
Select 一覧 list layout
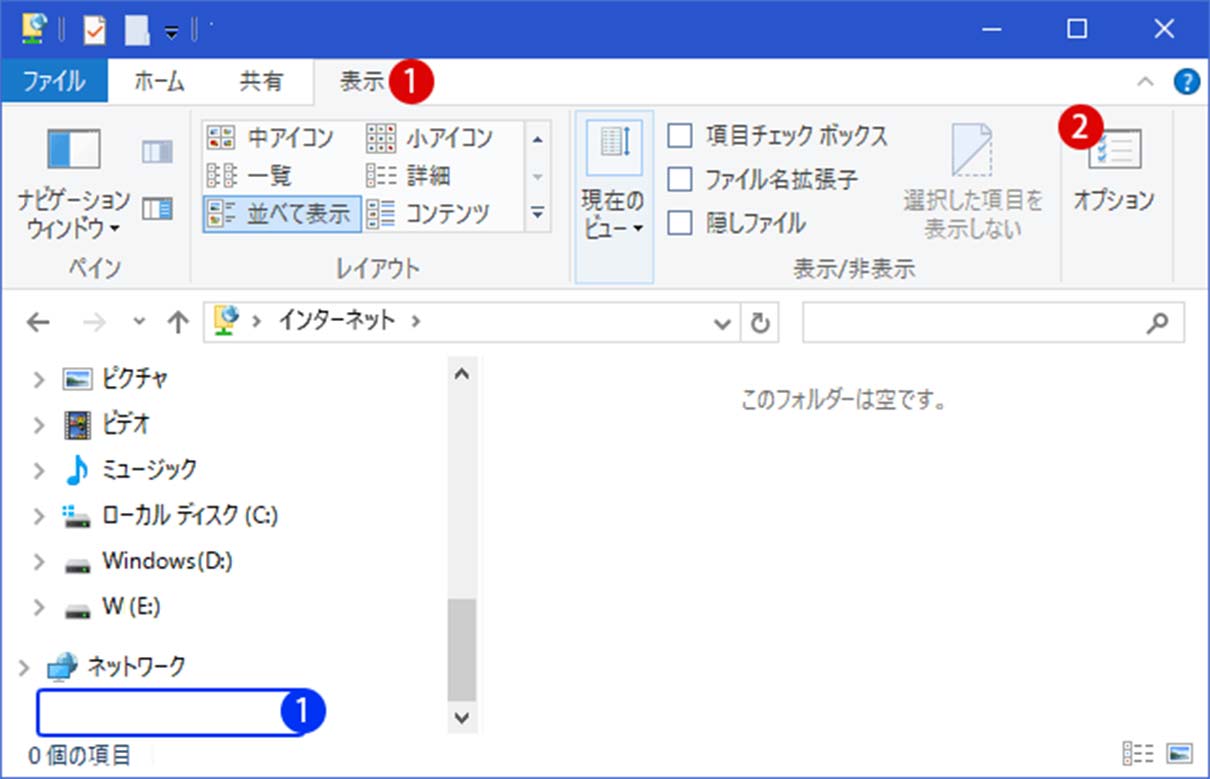pyautogui.click(x=250, y=176)
